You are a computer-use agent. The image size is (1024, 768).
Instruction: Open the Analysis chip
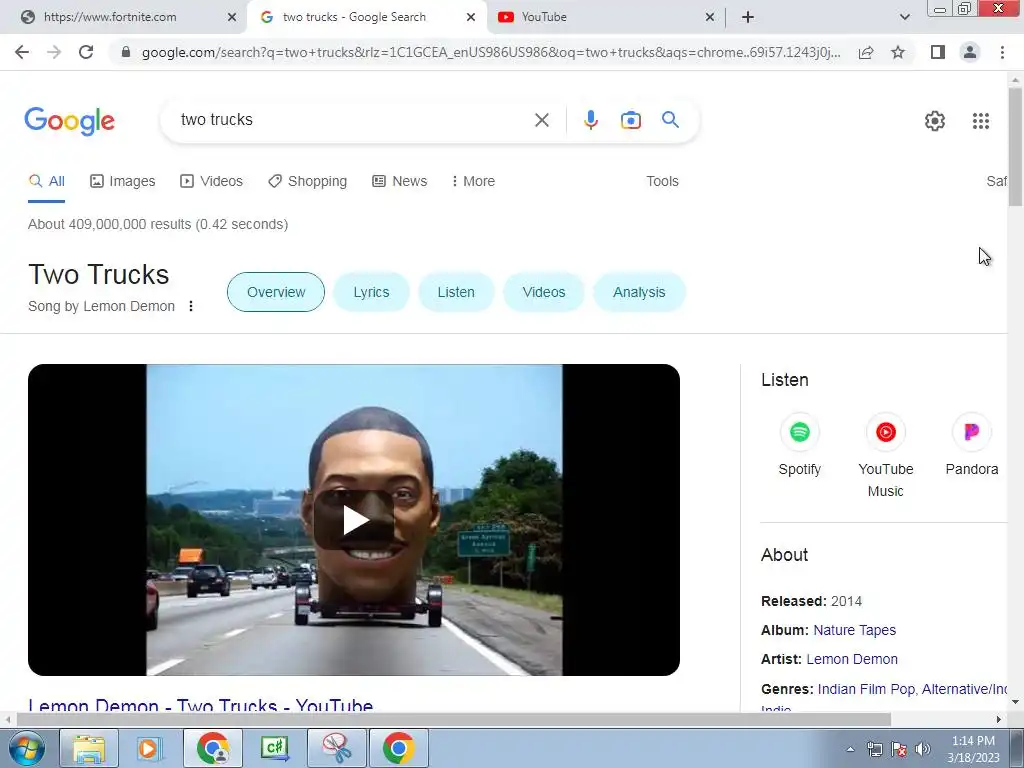639,292
